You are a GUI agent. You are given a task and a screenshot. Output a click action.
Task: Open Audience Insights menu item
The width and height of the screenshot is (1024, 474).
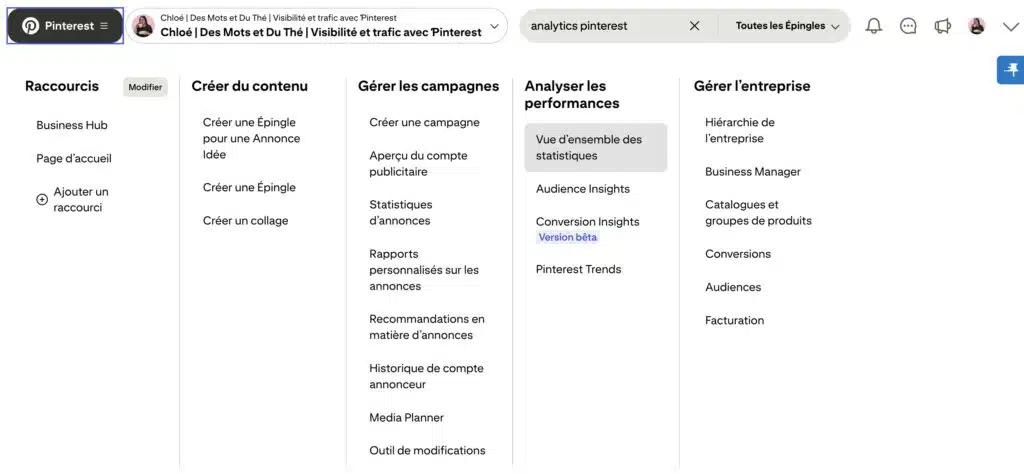(583, 189)
